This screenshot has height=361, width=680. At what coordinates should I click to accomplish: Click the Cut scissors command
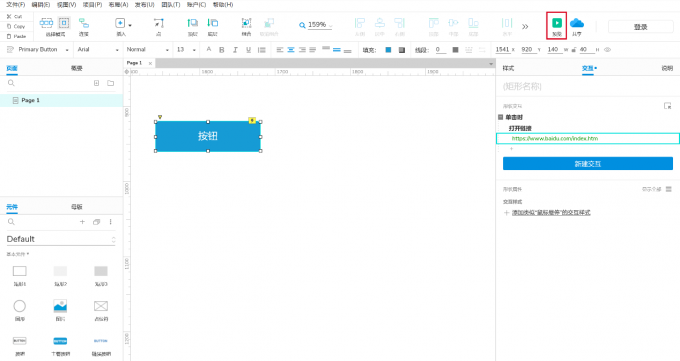point(14,16)
